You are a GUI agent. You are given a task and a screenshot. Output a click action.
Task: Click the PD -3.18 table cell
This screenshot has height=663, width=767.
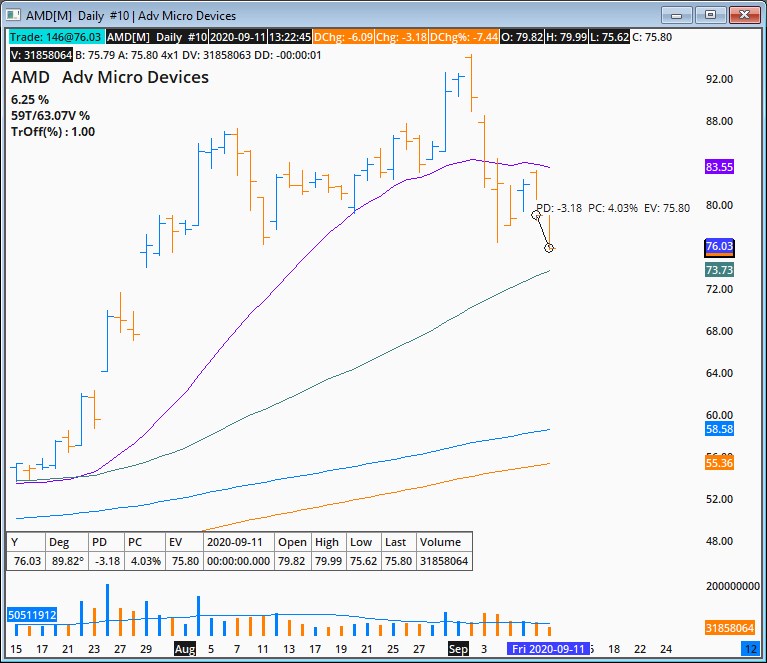click(106, 561)
